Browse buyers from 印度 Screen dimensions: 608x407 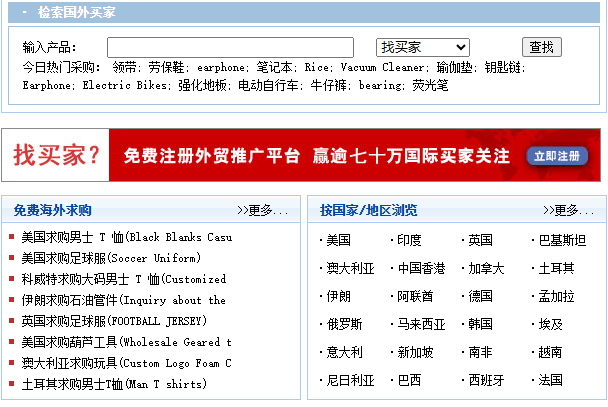(409, 240)
